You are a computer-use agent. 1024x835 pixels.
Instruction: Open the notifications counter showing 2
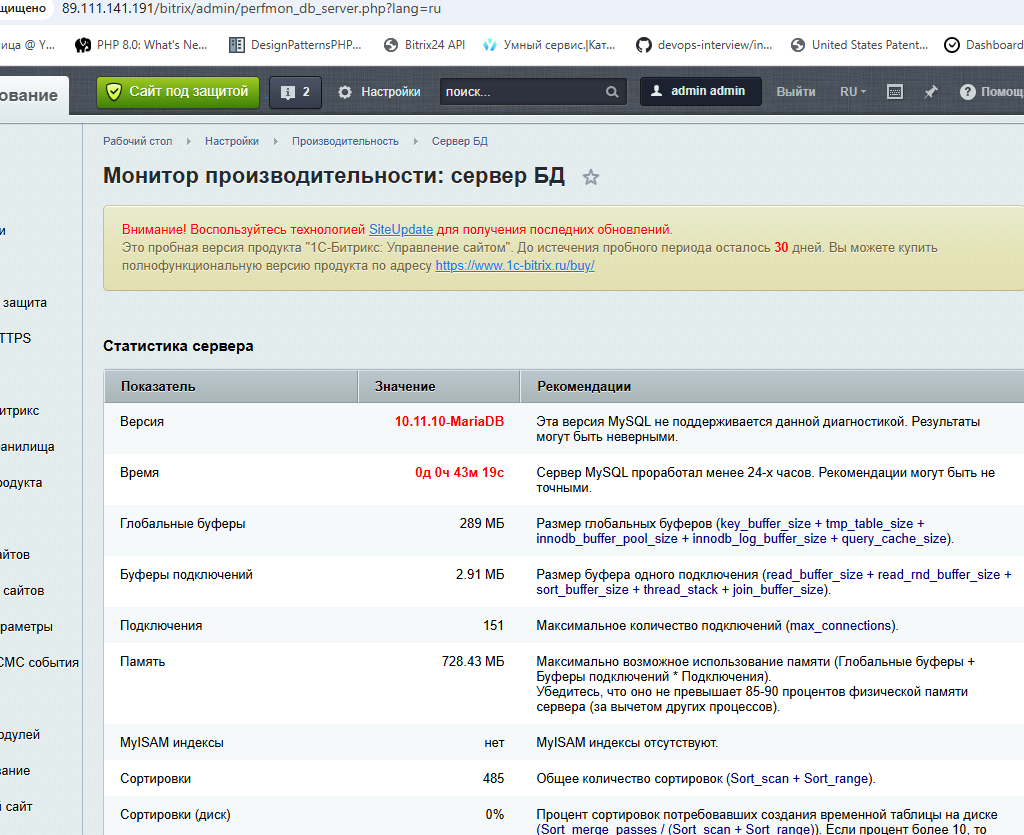coord(295,92)
